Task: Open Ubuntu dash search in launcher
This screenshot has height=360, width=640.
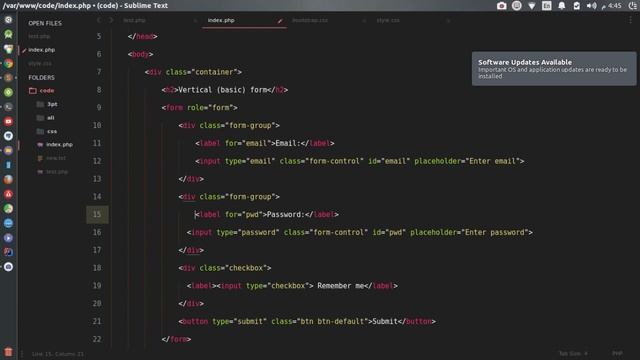Action: click(x=8, y=20)
